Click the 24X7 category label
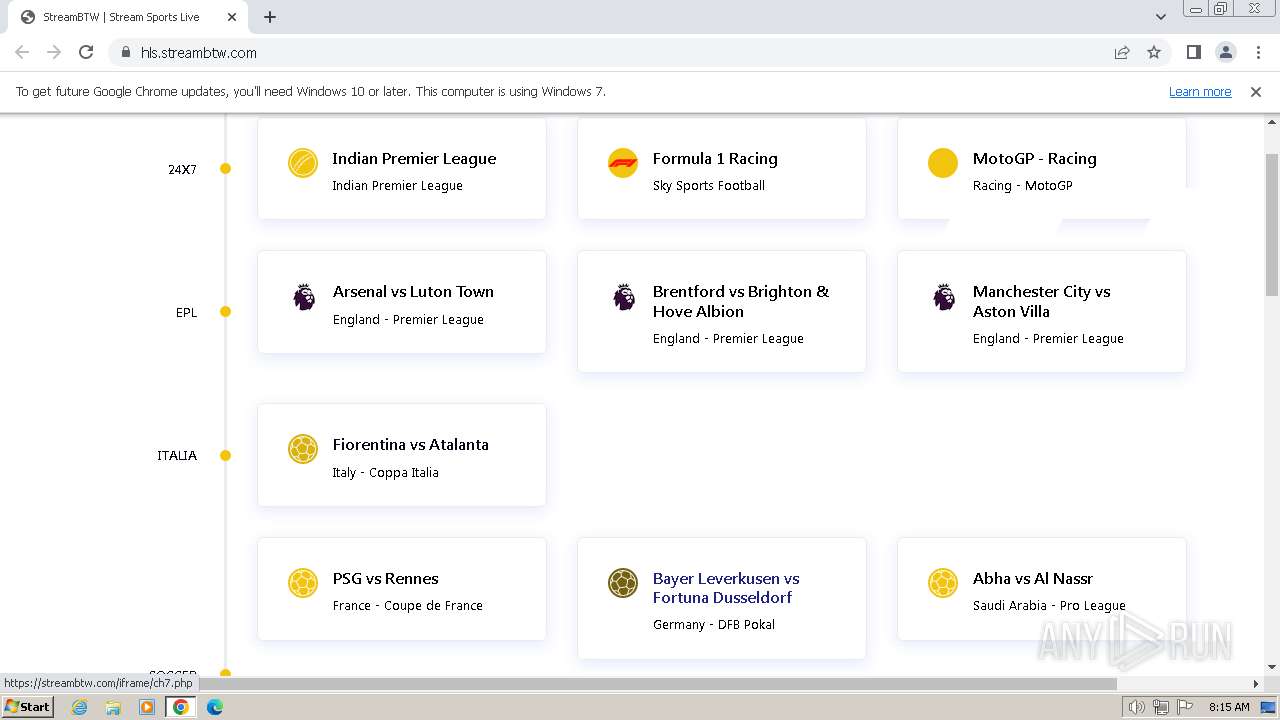The image size is (1280, 720). 182,169
